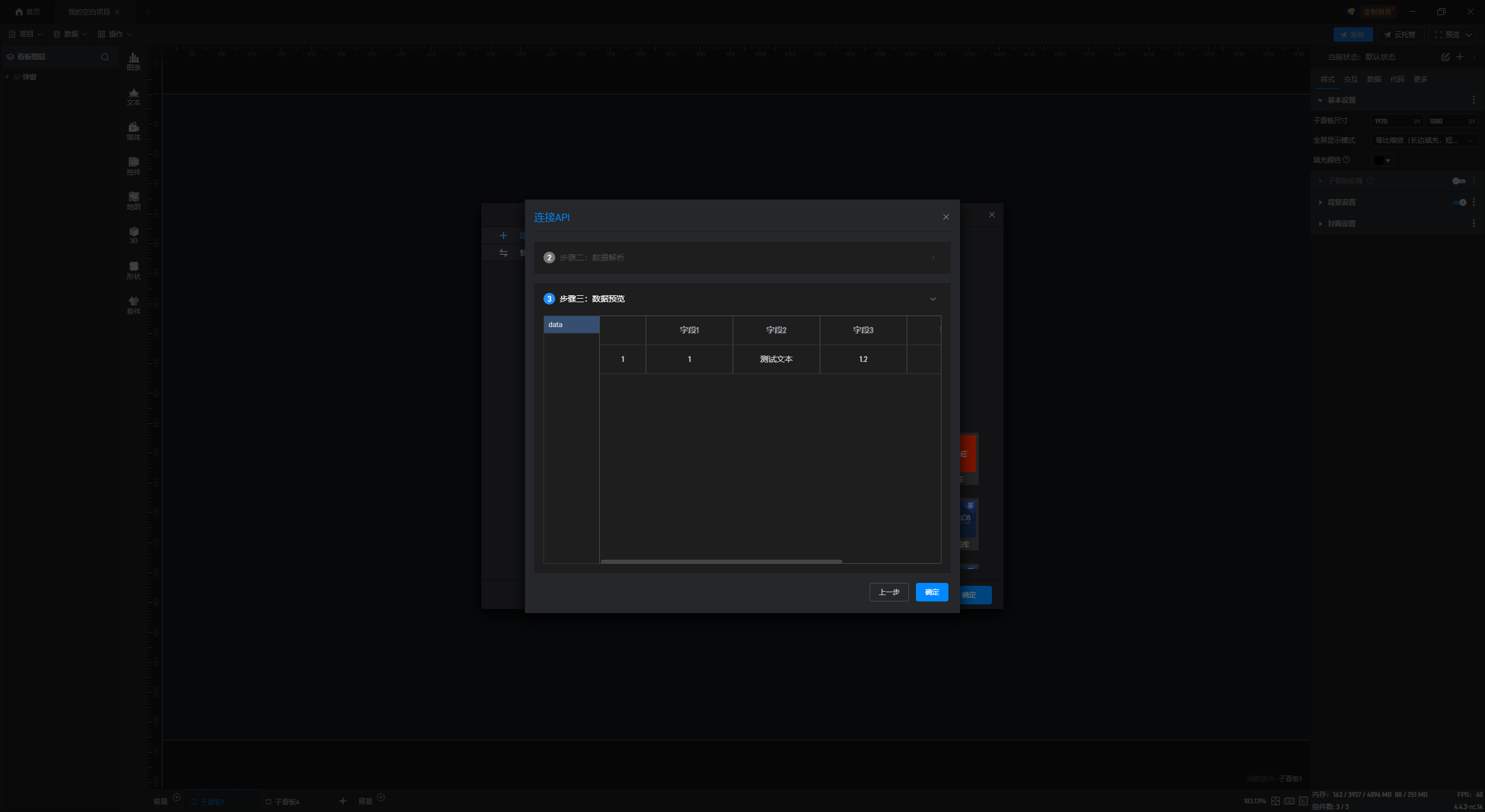Expand 步骤二 数据解析 section
The width and height of the screenshot is (1485, 812).
[933, 258]
